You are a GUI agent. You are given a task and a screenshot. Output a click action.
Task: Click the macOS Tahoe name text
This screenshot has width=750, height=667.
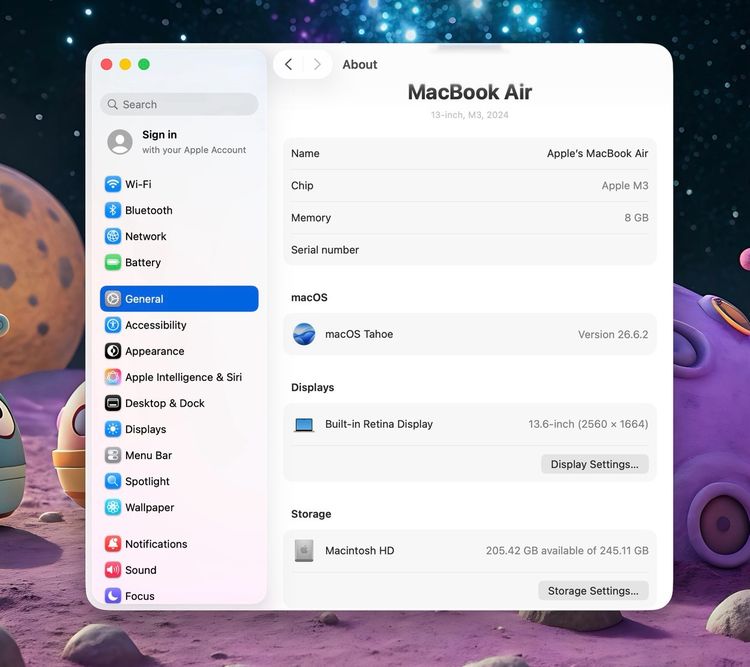[x=359, y=334]
